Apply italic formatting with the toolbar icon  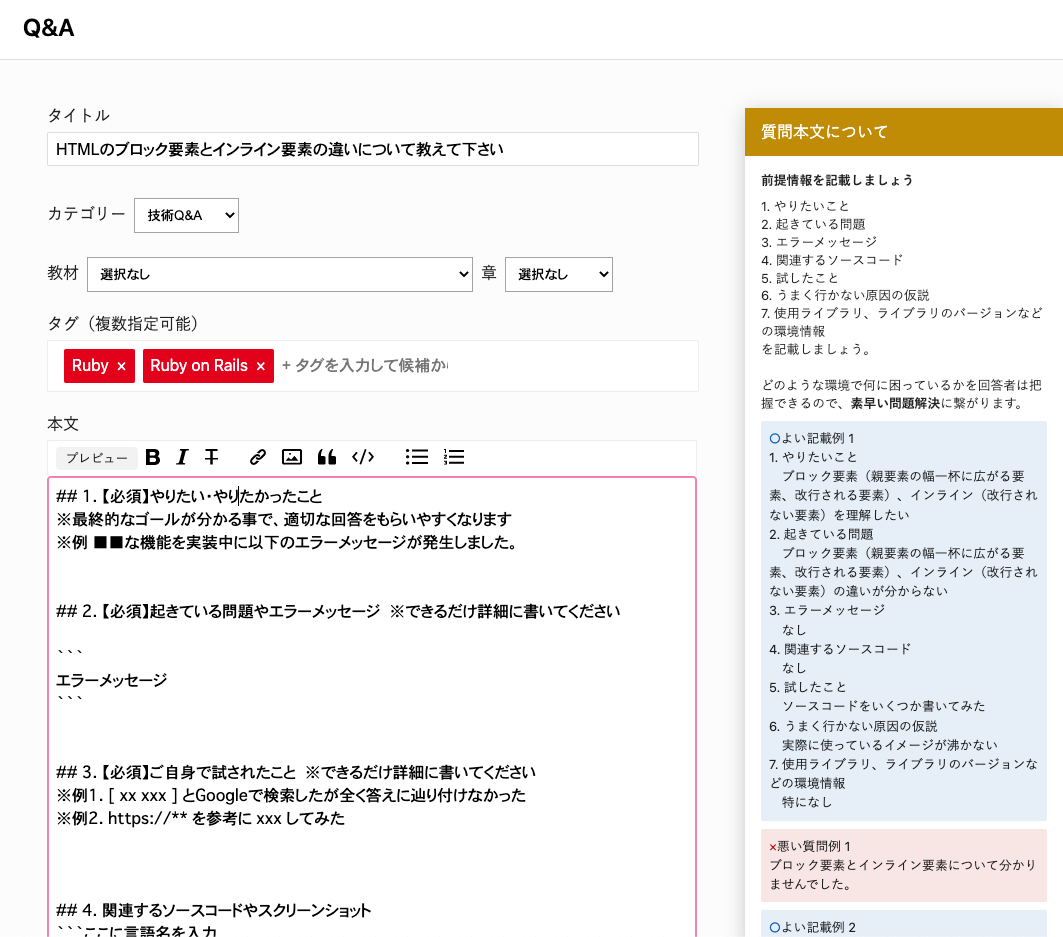(x=182, y=457)
